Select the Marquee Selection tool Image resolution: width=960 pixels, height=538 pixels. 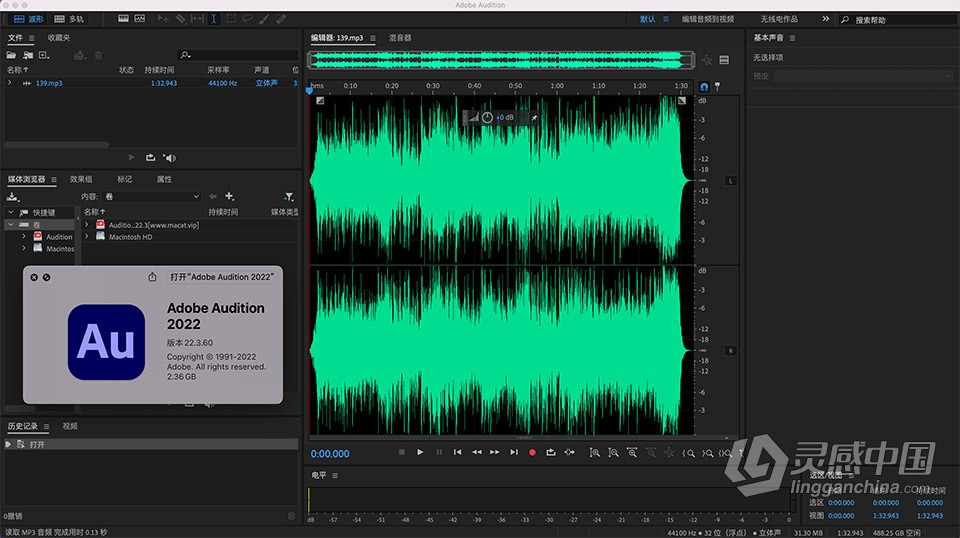231,19
